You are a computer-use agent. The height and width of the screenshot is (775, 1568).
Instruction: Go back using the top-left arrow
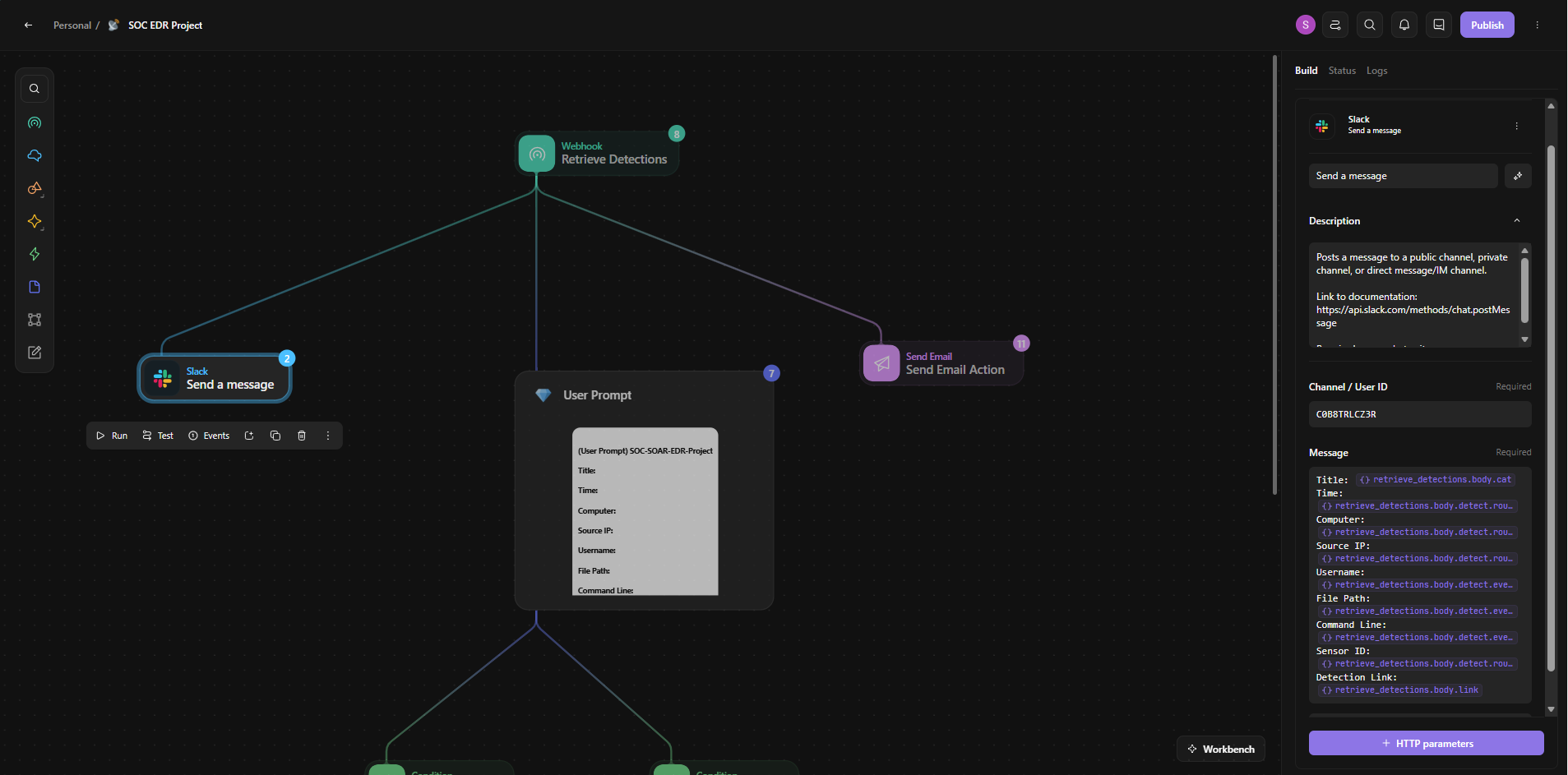coord(29,25)
